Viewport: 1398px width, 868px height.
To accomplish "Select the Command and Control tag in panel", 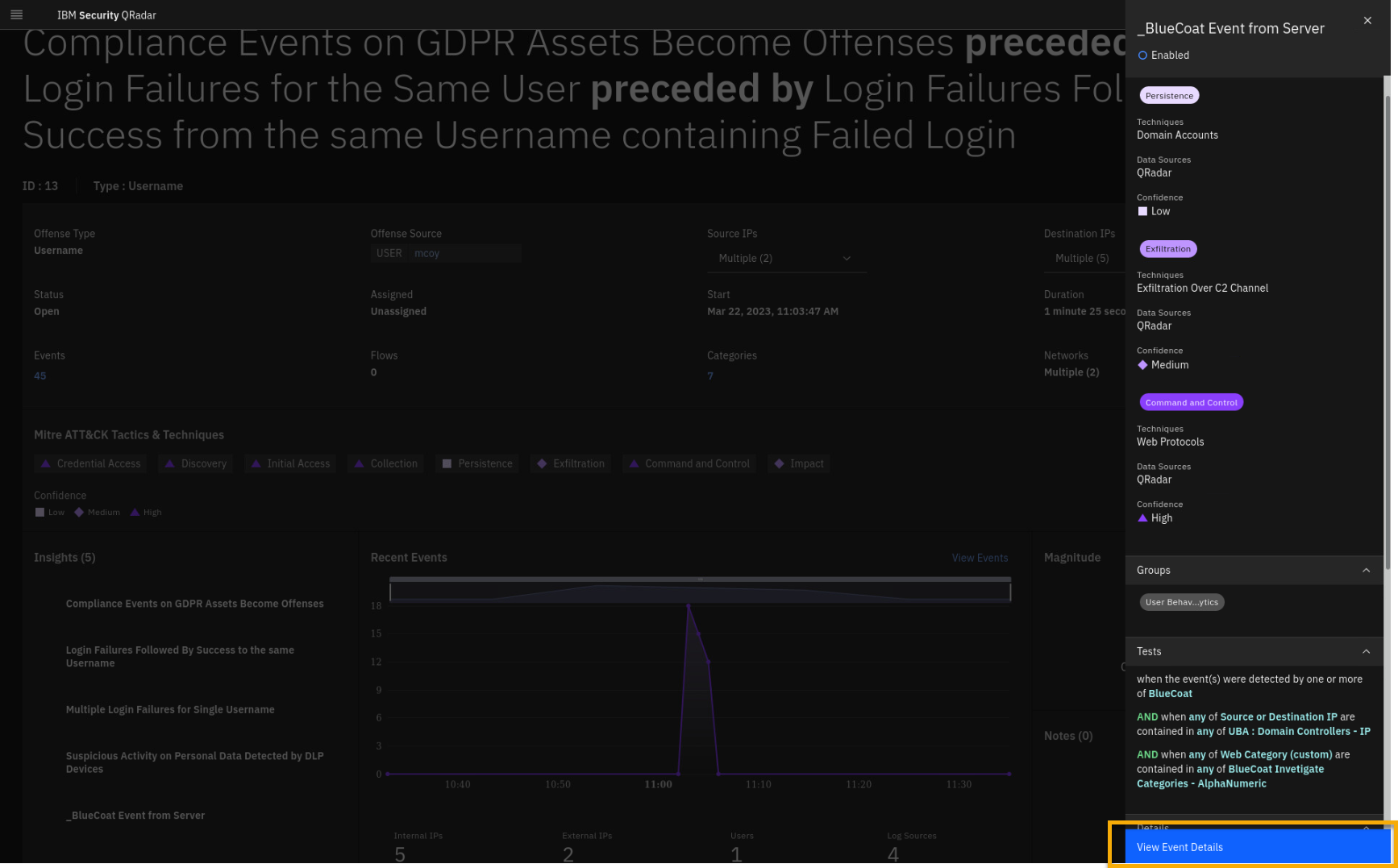I will 1191,402.
